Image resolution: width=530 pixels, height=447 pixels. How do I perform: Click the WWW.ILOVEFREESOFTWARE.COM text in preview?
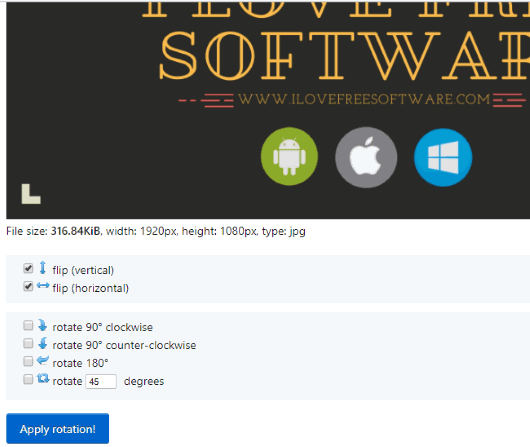click(364, 99)
